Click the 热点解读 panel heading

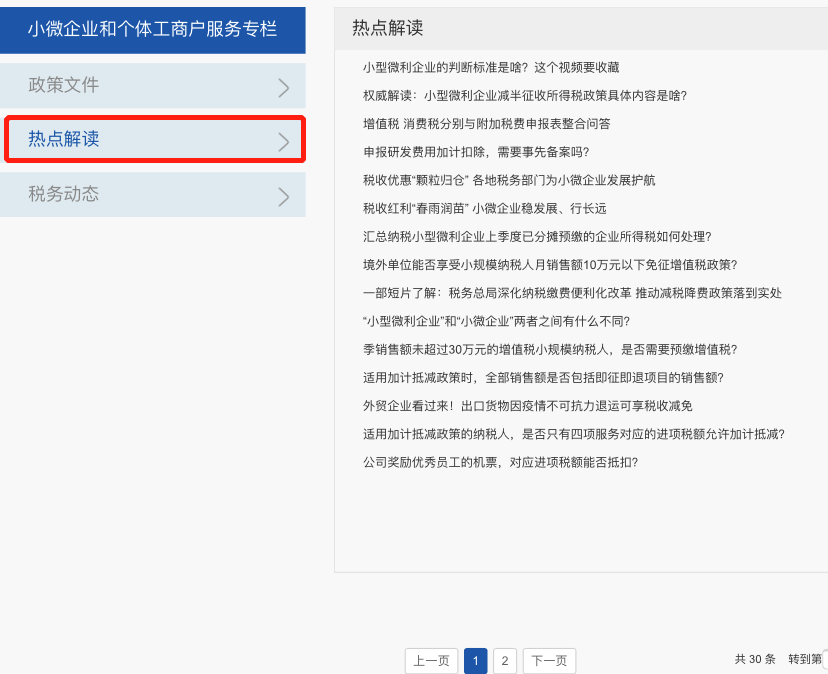click(388, 28)
